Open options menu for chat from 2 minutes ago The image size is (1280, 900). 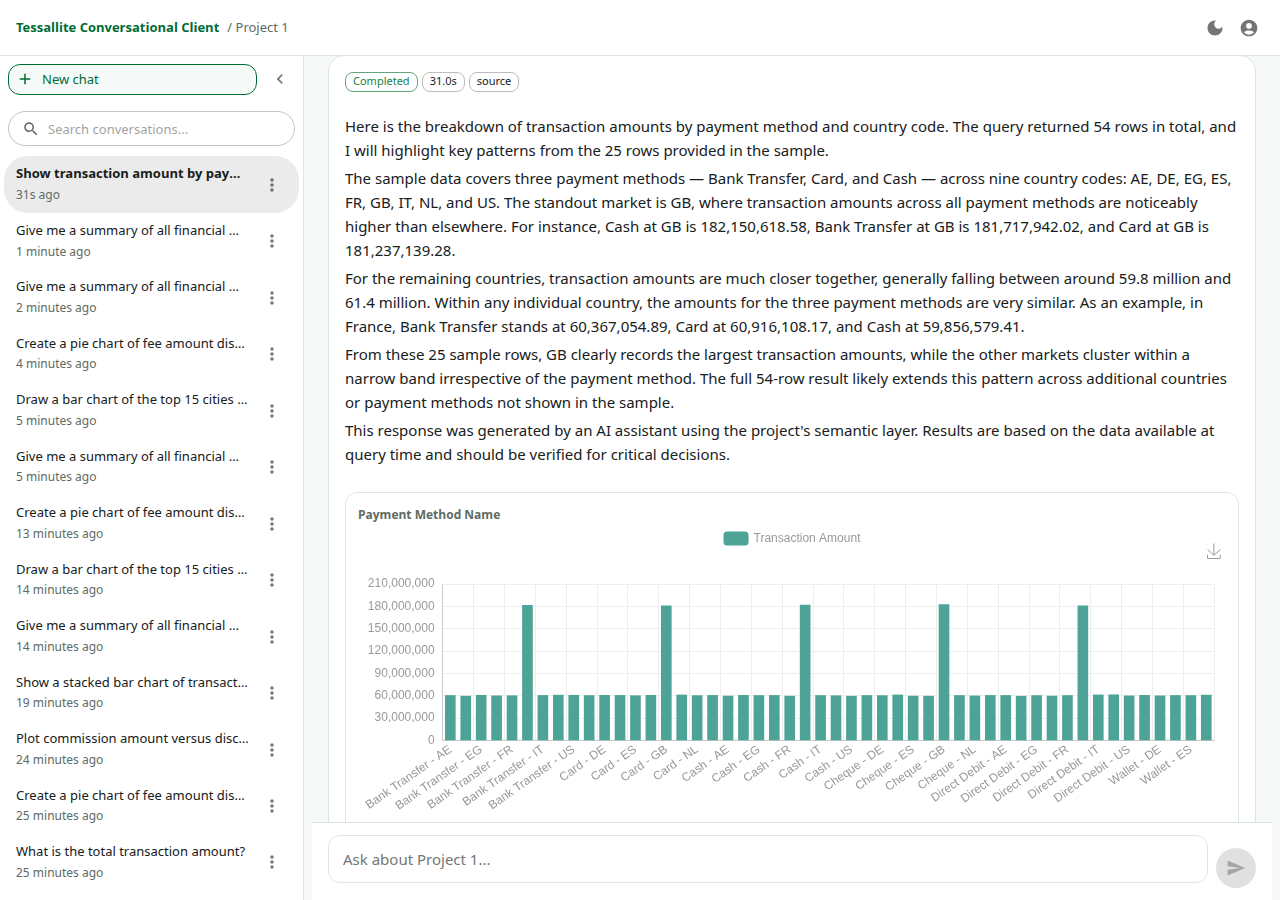pos(272,298)
